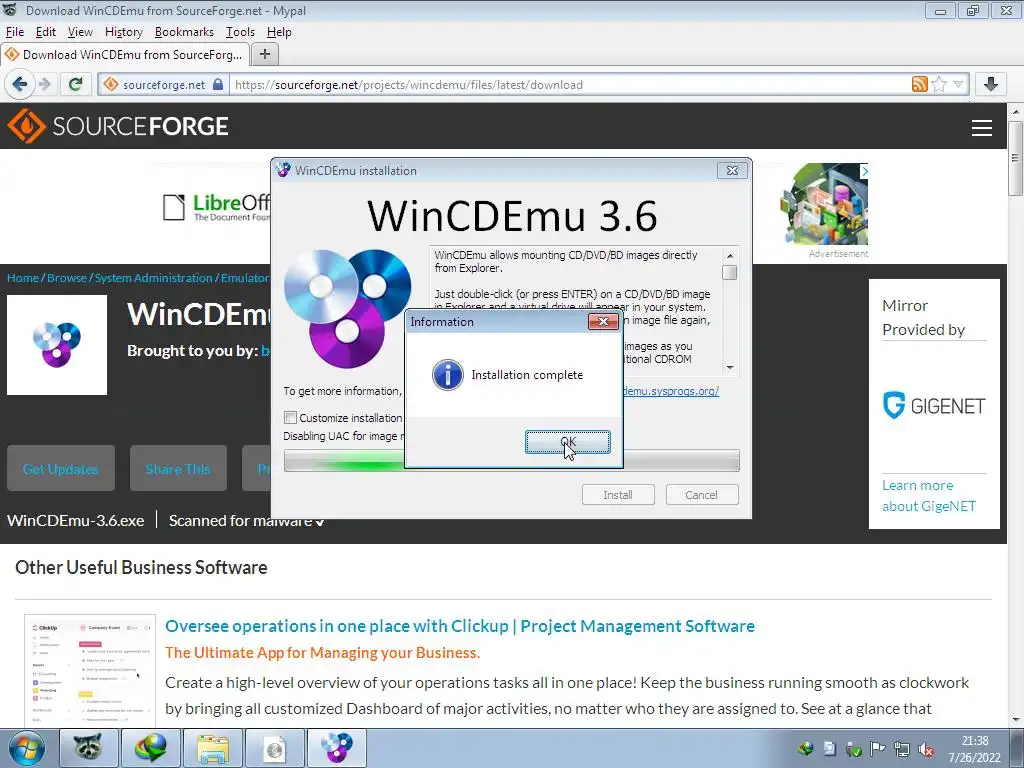
Task: Open the downloads arrow button
Action: click(991, 84)
